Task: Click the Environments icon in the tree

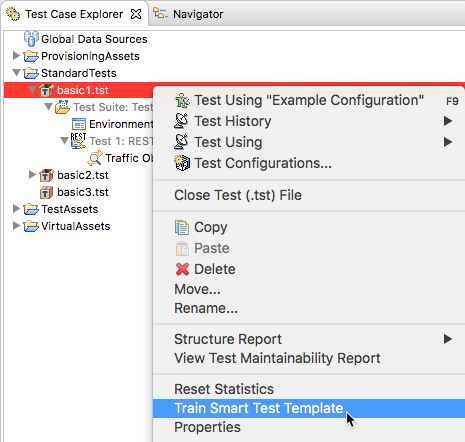Action: tap(79, 124)
